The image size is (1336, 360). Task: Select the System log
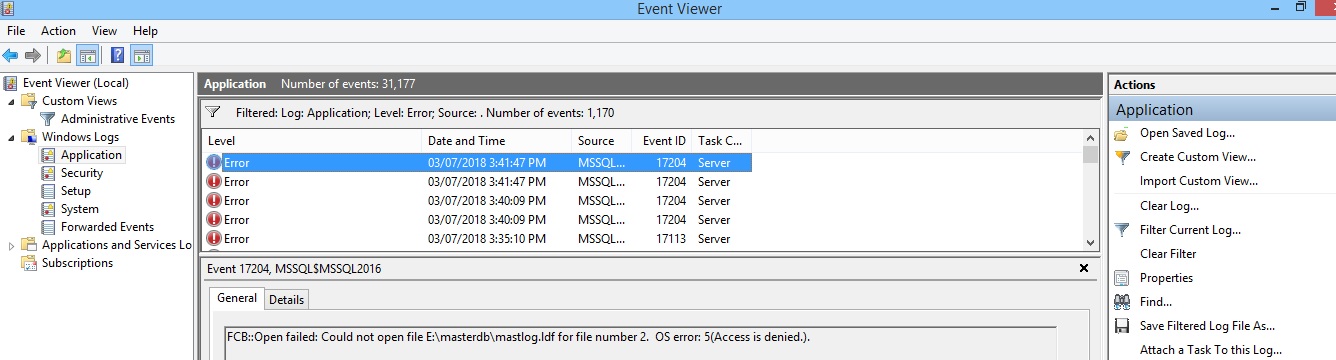[x=80, y=209]
